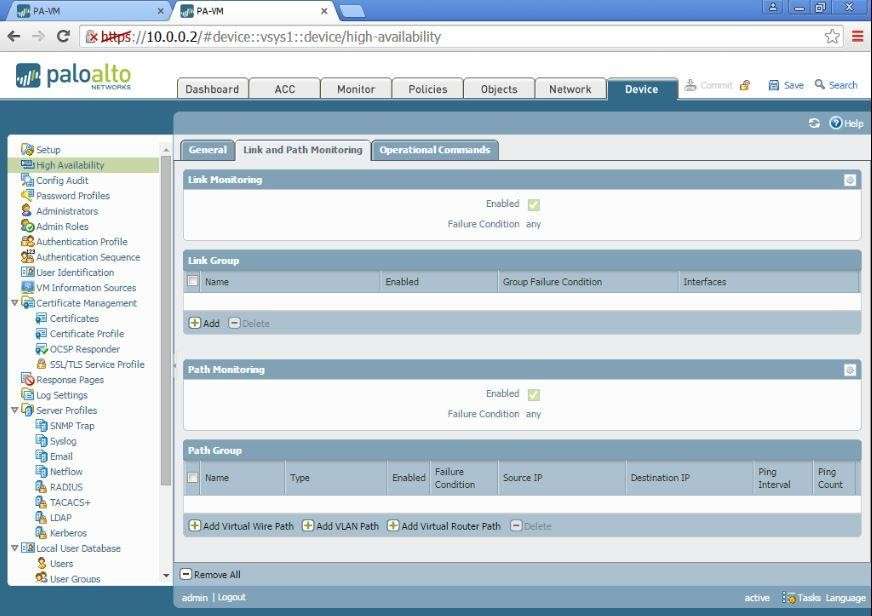Click the Tasks icon in status bar
This screenshot has width=872, height=616.
click(789, 598)
